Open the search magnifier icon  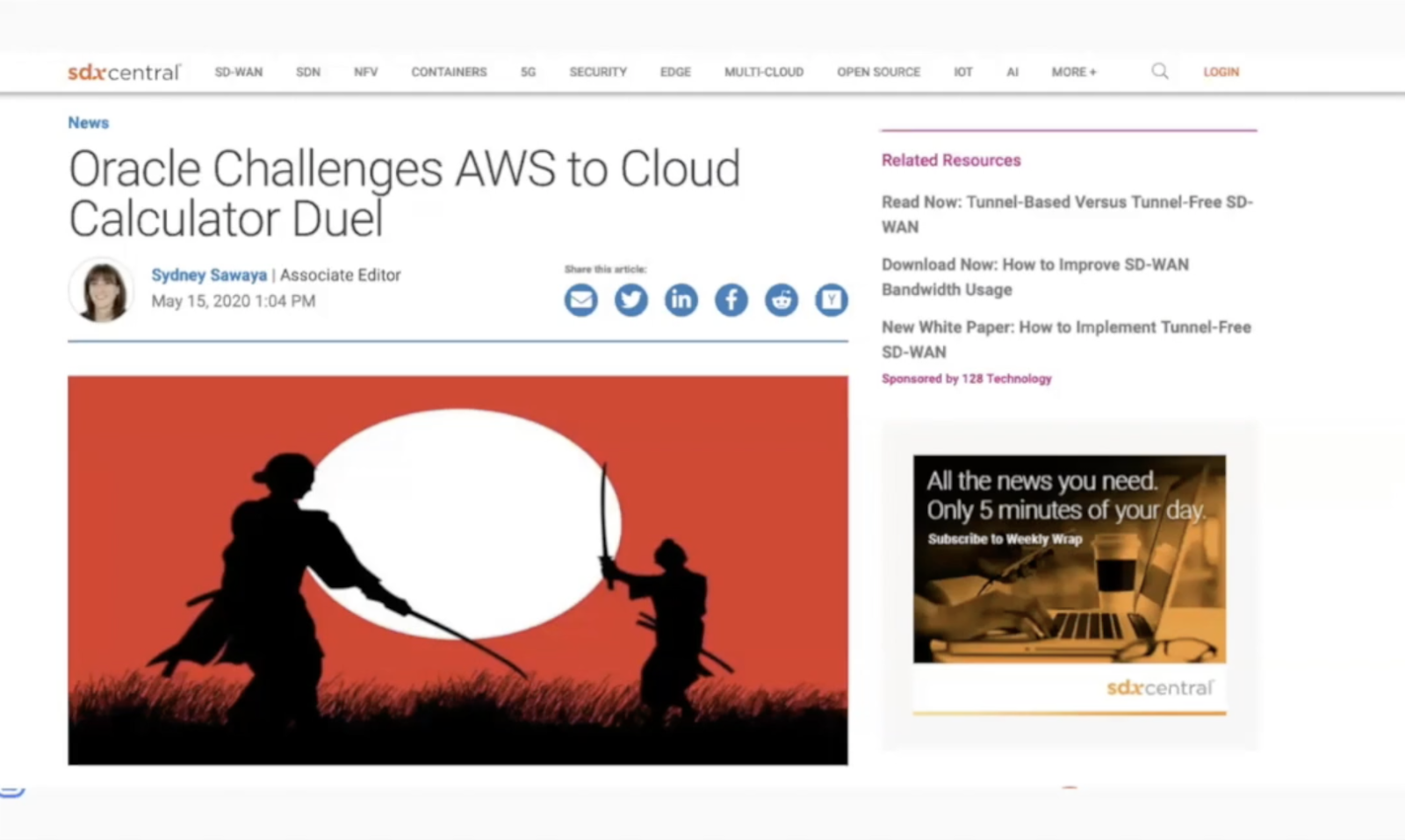tap(1160, 71)
